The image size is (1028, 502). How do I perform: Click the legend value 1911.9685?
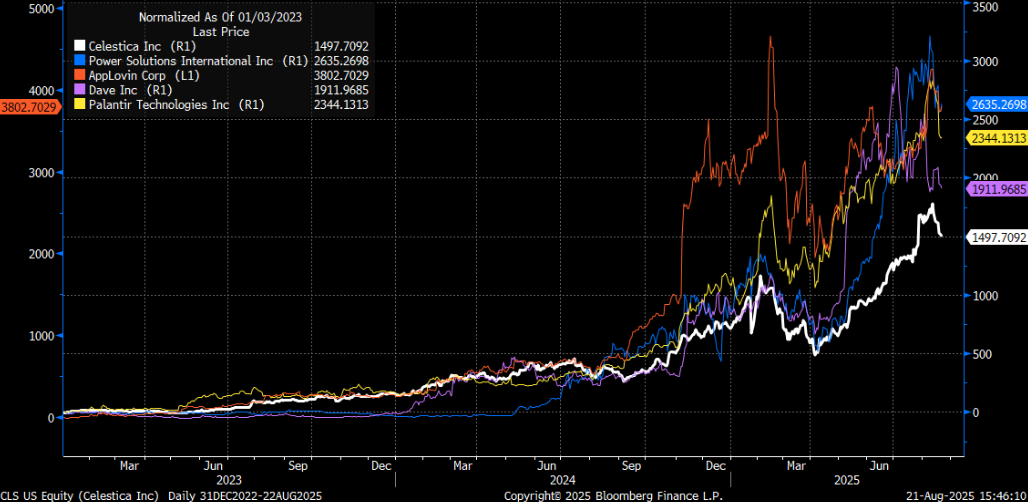tap(342, 90)
